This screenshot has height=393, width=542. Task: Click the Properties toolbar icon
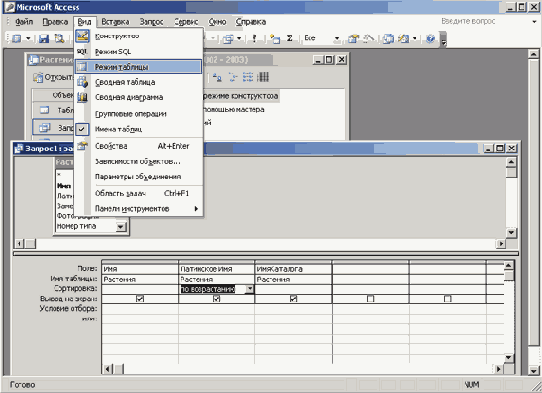click(353, 38)
